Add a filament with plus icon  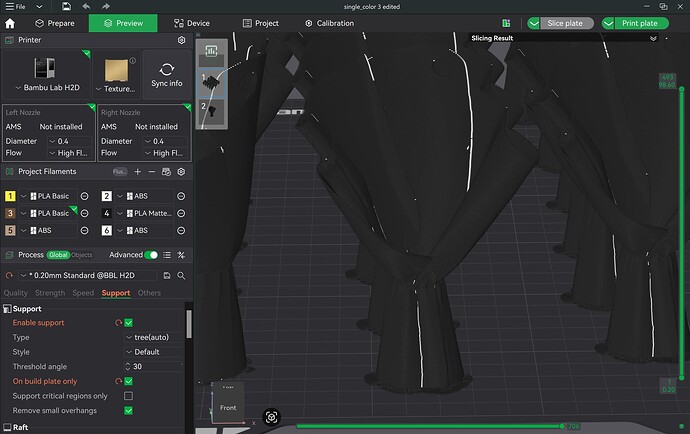pos(138,172)
